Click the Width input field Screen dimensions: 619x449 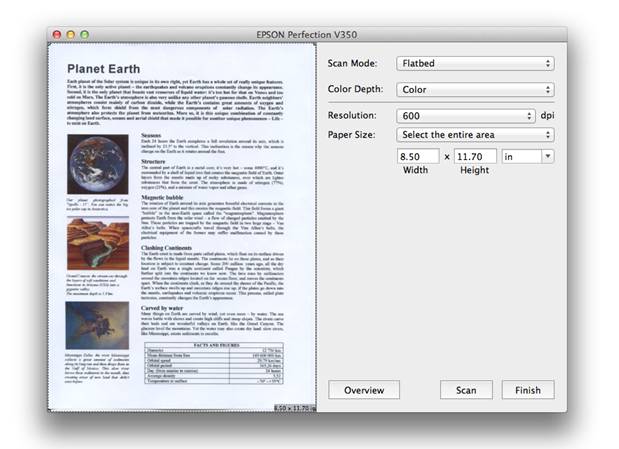point(418,156)
